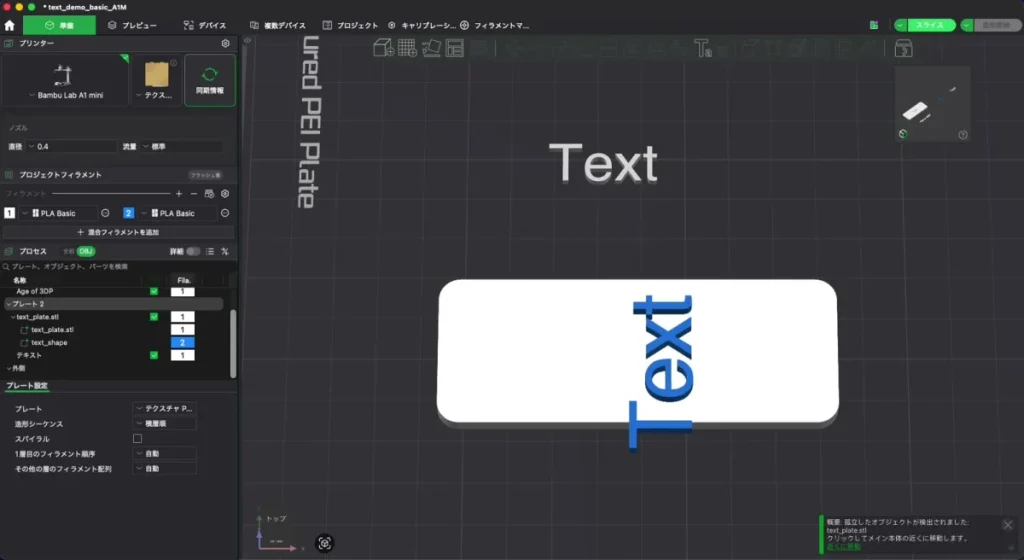Click the small lock icon near view cube
Screen dimensions: 1024x560
[x=903, y=134]
